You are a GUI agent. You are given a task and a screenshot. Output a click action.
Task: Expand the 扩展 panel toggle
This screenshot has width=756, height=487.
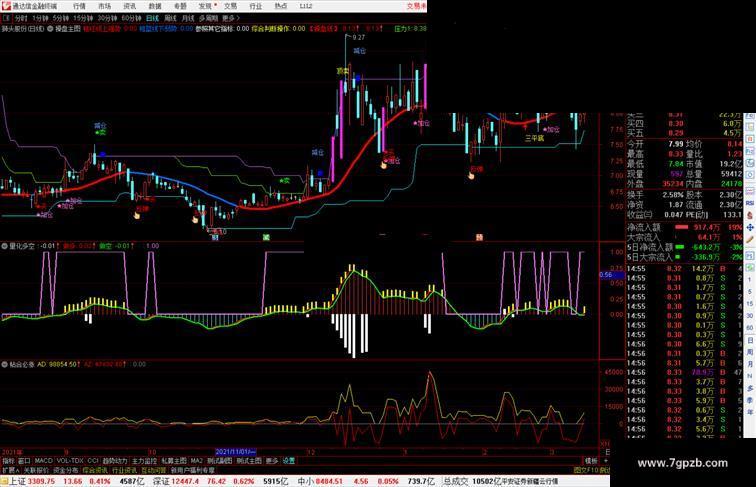[10, 470]
